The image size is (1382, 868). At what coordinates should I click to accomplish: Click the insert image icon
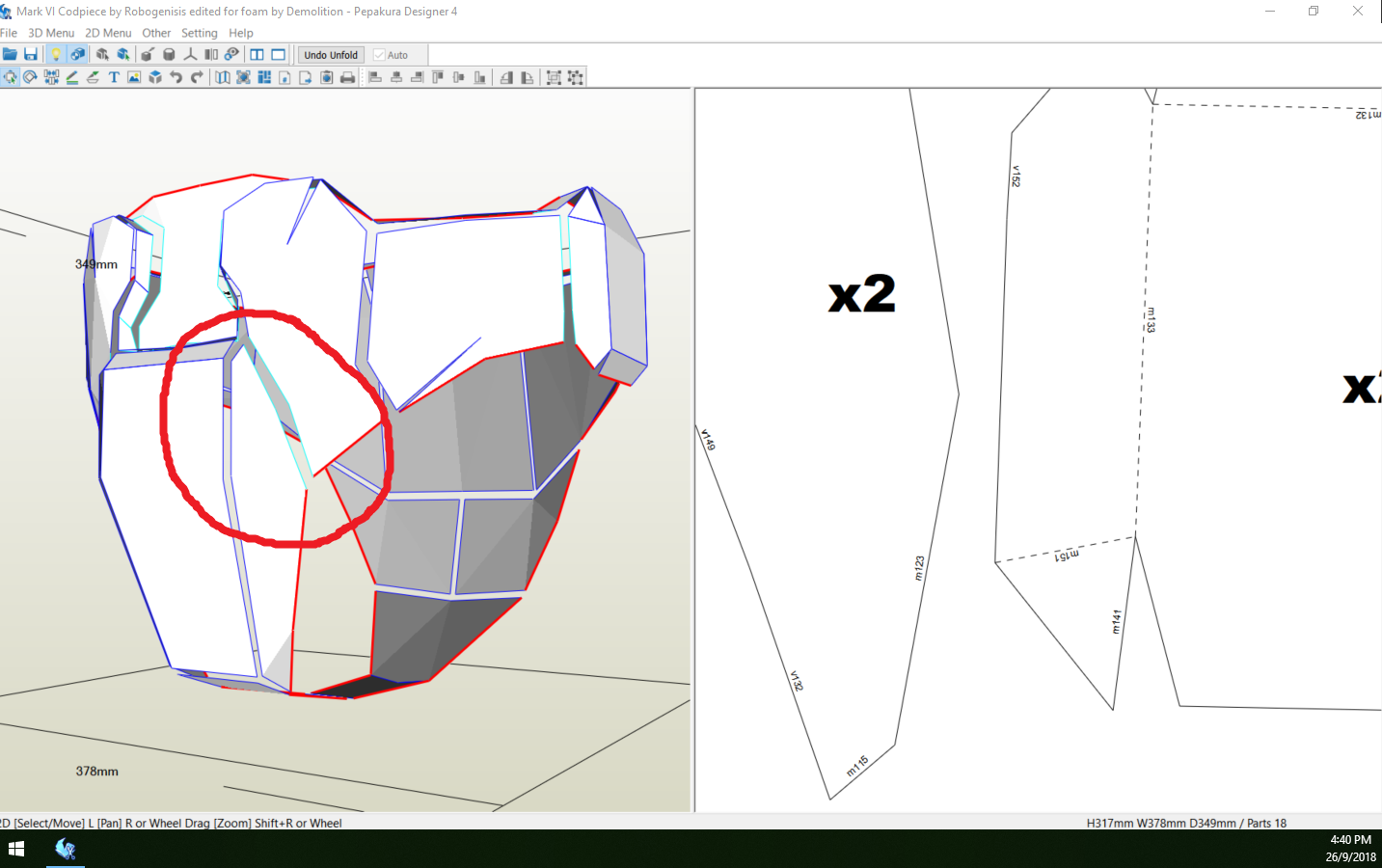(134, 77)
